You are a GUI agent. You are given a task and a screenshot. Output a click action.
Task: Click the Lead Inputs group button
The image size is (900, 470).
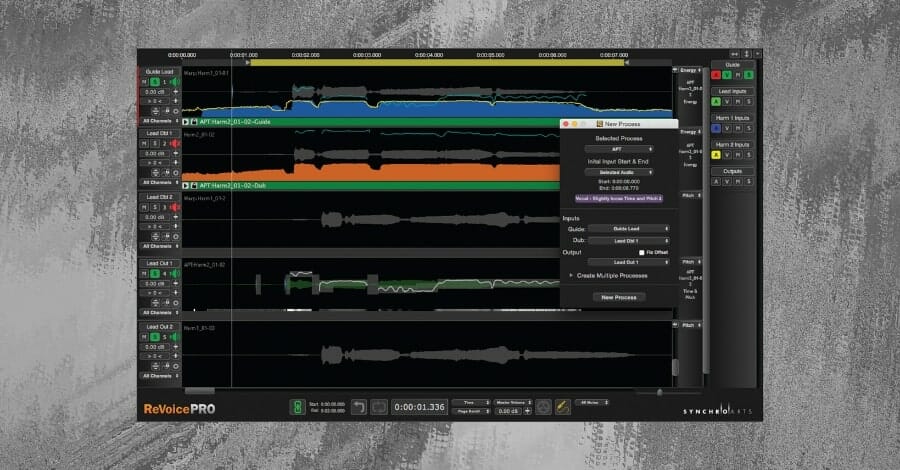tap(732, 92)
